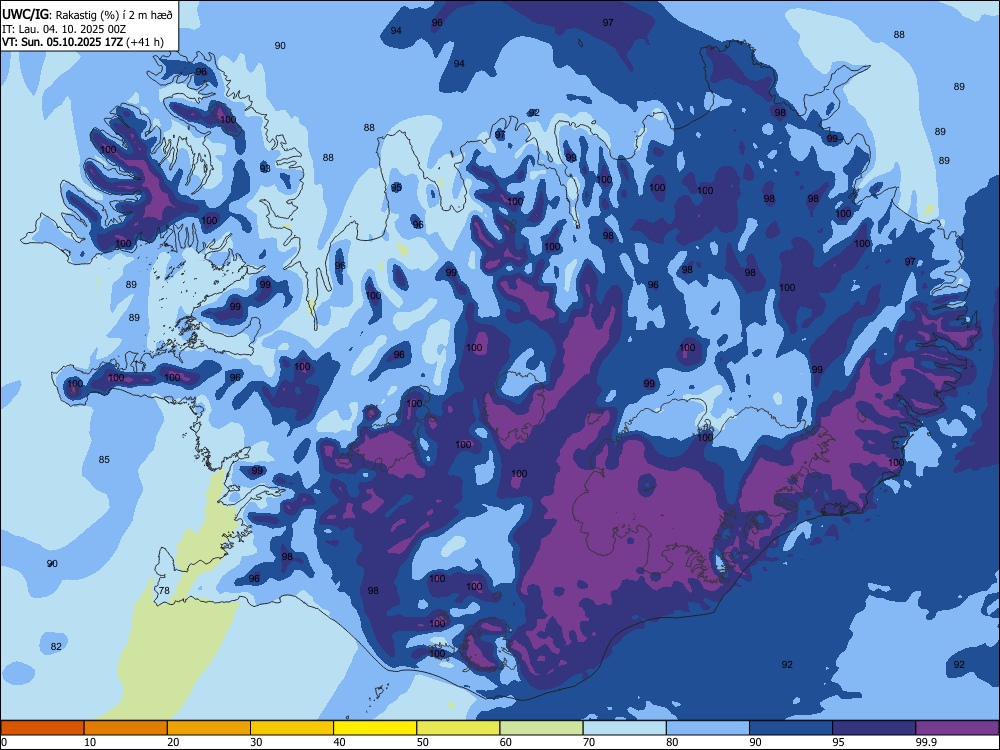
Task: Select the light blue 80–90 legend swatch
Action: click(x=708, y=728)
